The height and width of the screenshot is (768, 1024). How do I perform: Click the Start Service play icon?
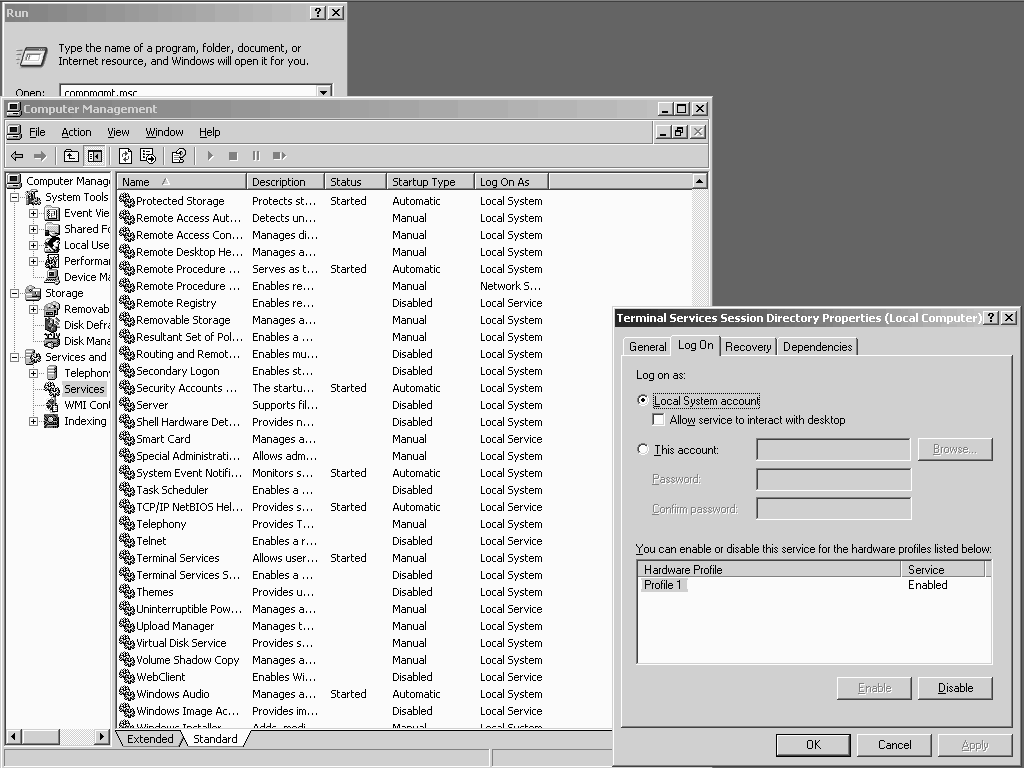pos(210,156)
